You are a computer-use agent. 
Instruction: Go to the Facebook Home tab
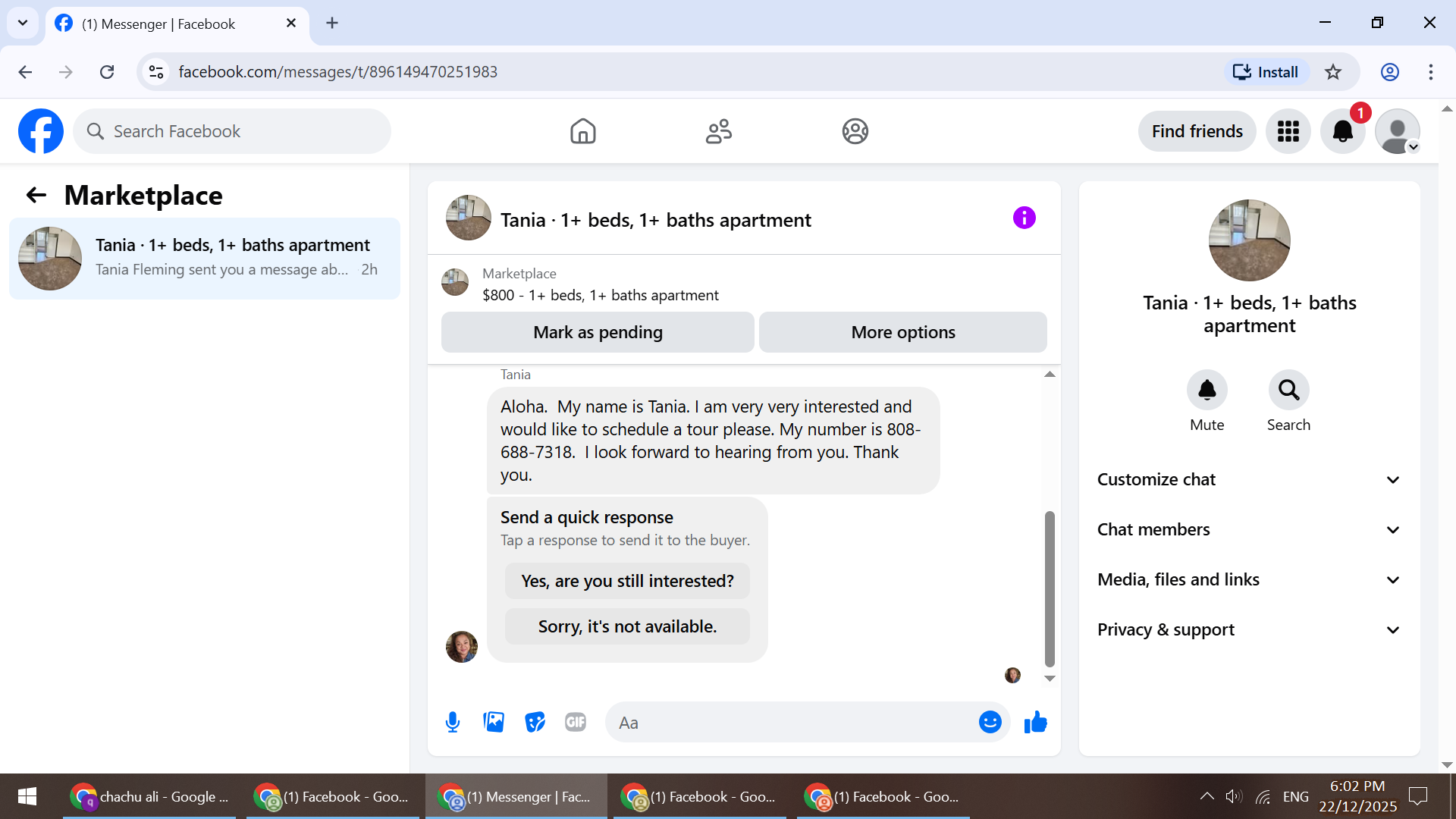coord(582,131)
